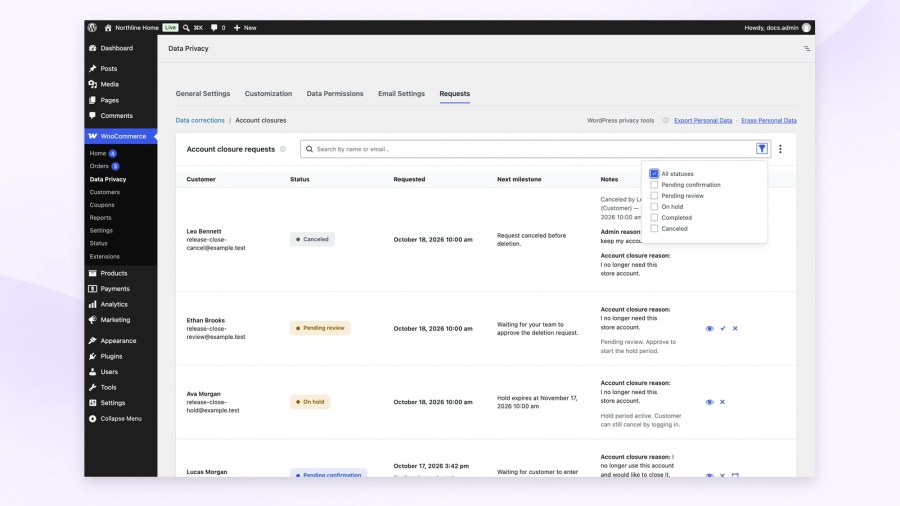Check the Pending review filter
Image resolution: width=900 pixels, height=506 pixels.
[654, 196]
